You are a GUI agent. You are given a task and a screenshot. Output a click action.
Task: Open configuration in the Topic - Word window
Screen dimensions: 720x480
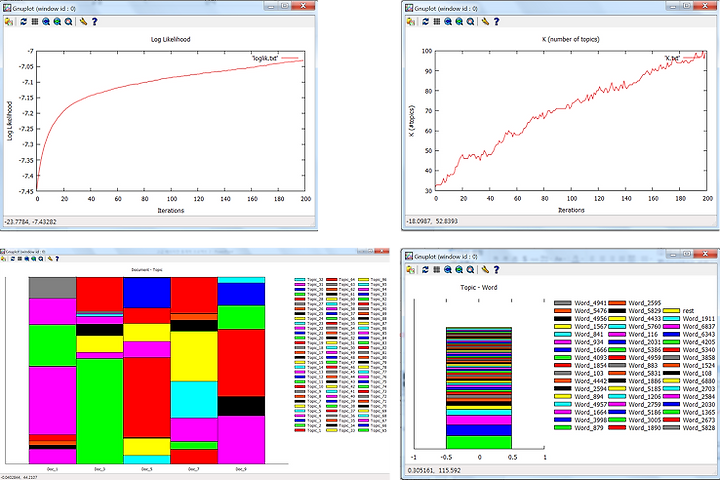(485, 270)
